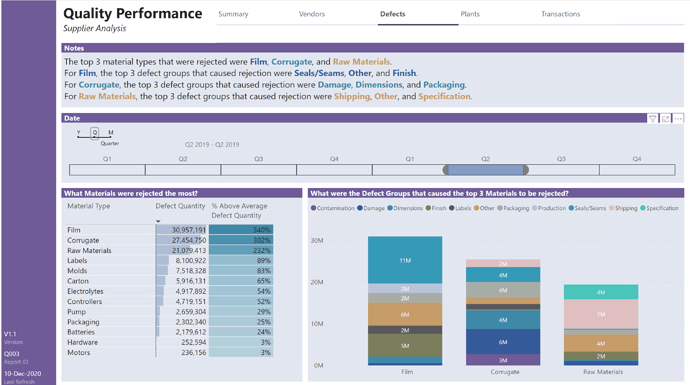Click the Material Type column header
This screenshot has height=385, width=690.
pyautogui.click(x=88, y=206)
